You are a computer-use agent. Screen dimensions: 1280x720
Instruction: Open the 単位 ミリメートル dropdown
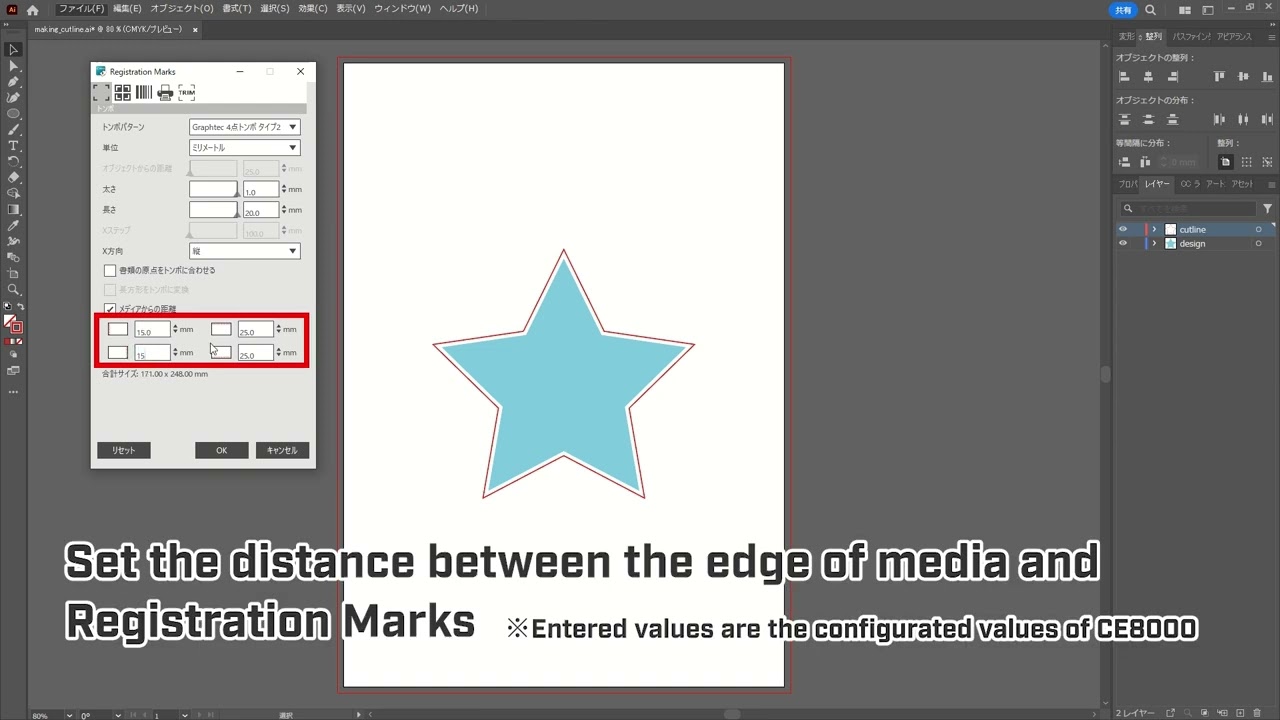point(244,148)
